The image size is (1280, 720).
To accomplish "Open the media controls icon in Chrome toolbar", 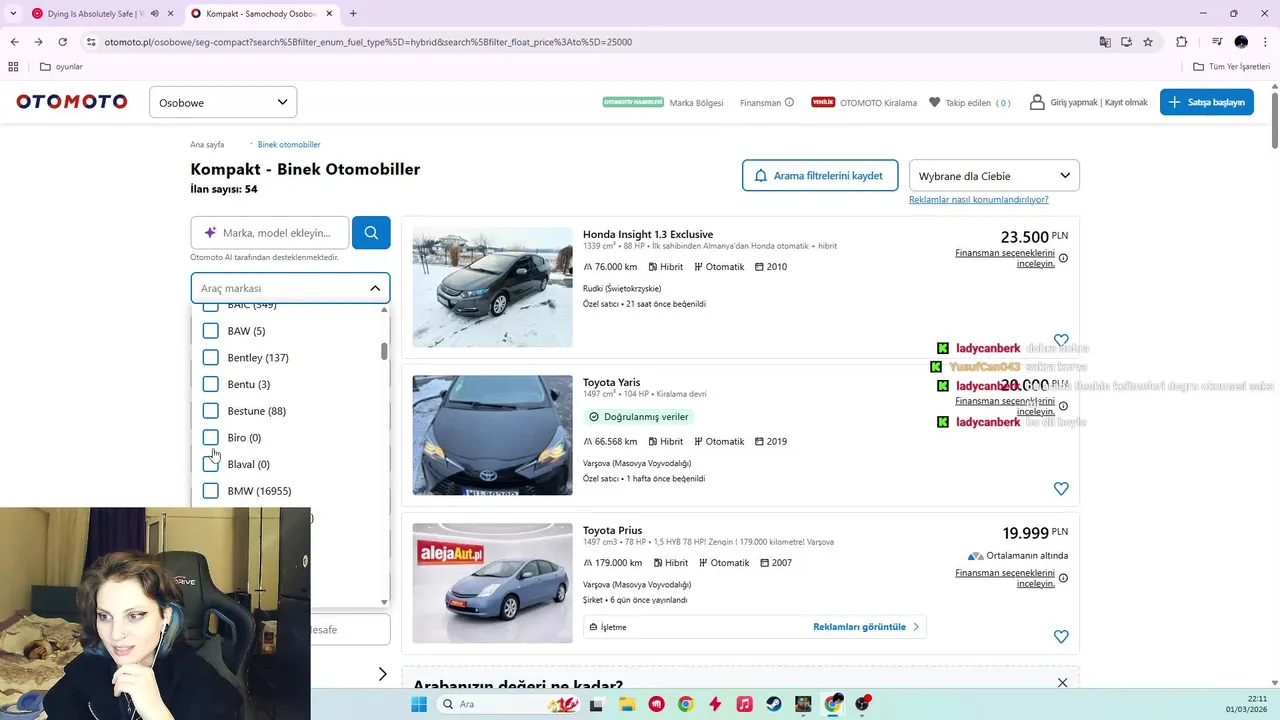I will tap(1217, 42).
